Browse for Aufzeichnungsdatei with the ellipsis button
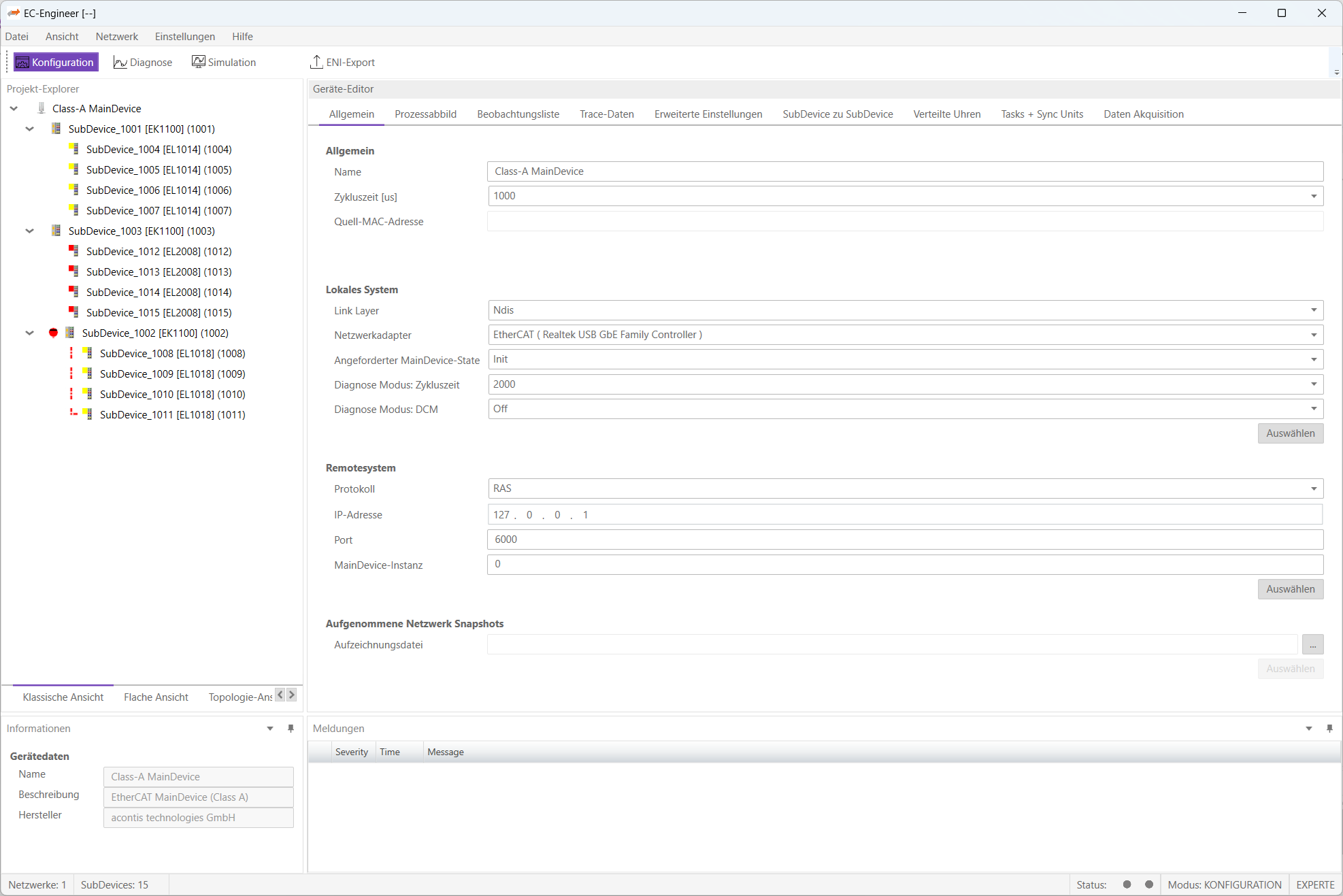1343x896 pixels. pos(1312,645)
